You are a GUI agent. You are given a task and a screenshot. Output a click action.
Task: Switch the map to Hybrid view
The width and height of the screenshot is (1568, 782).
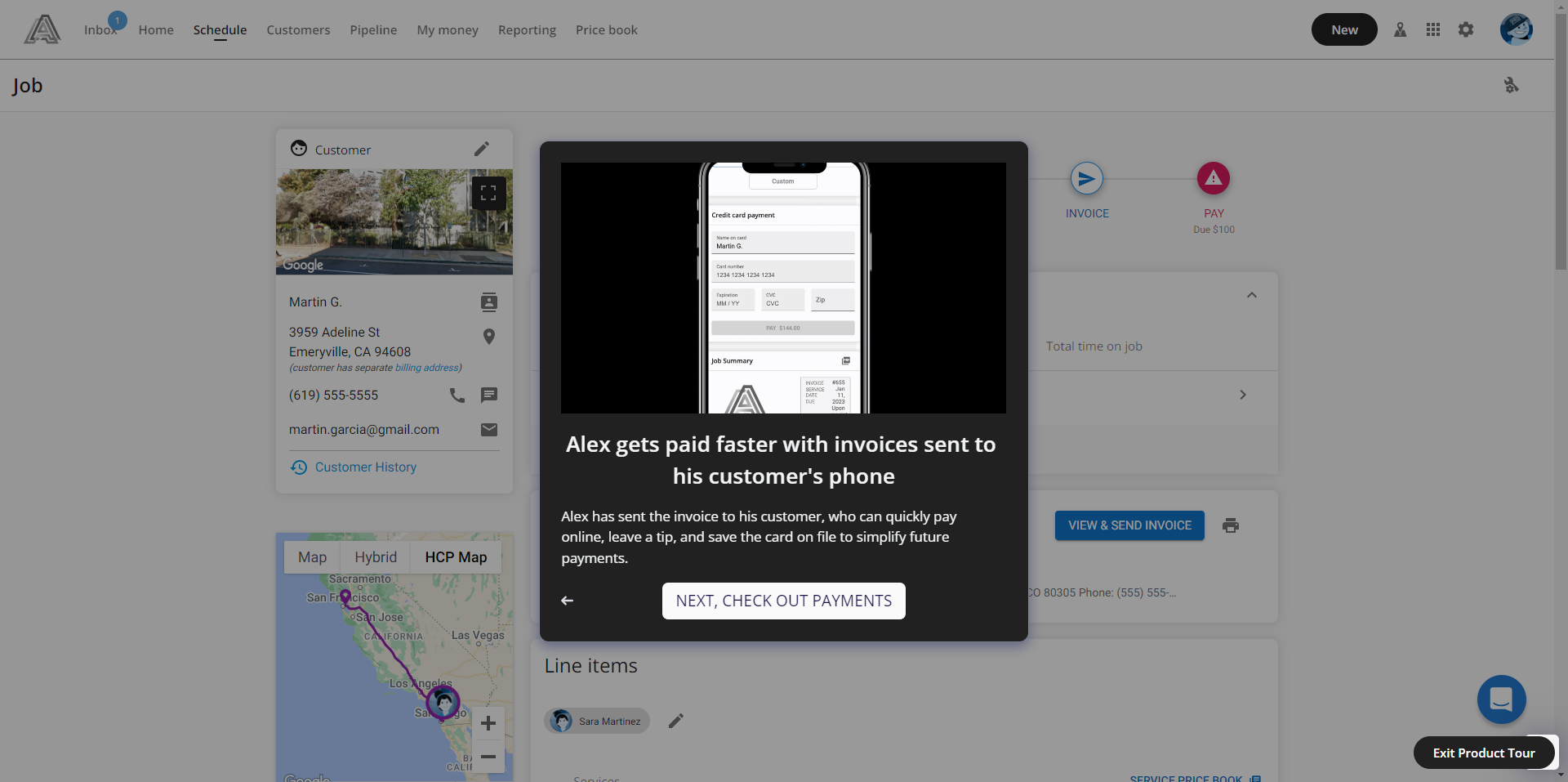[376, 557]
